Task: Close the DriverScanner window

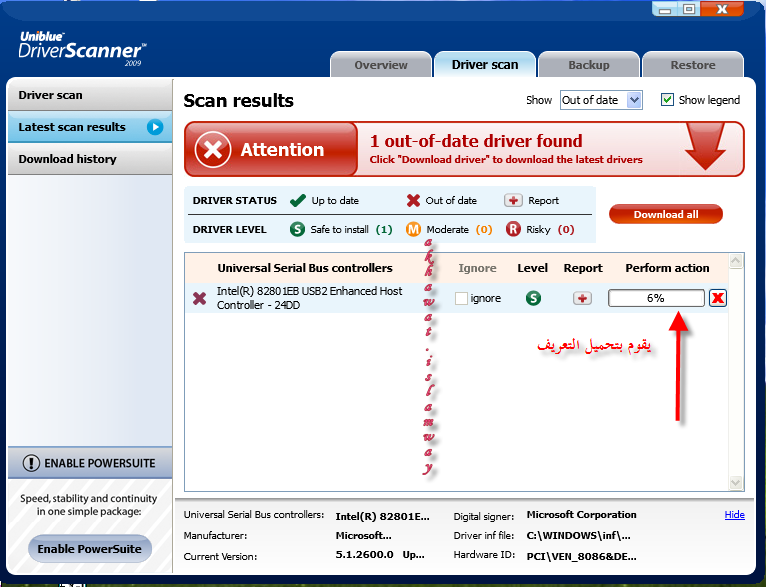Action: tap(722, 9)
